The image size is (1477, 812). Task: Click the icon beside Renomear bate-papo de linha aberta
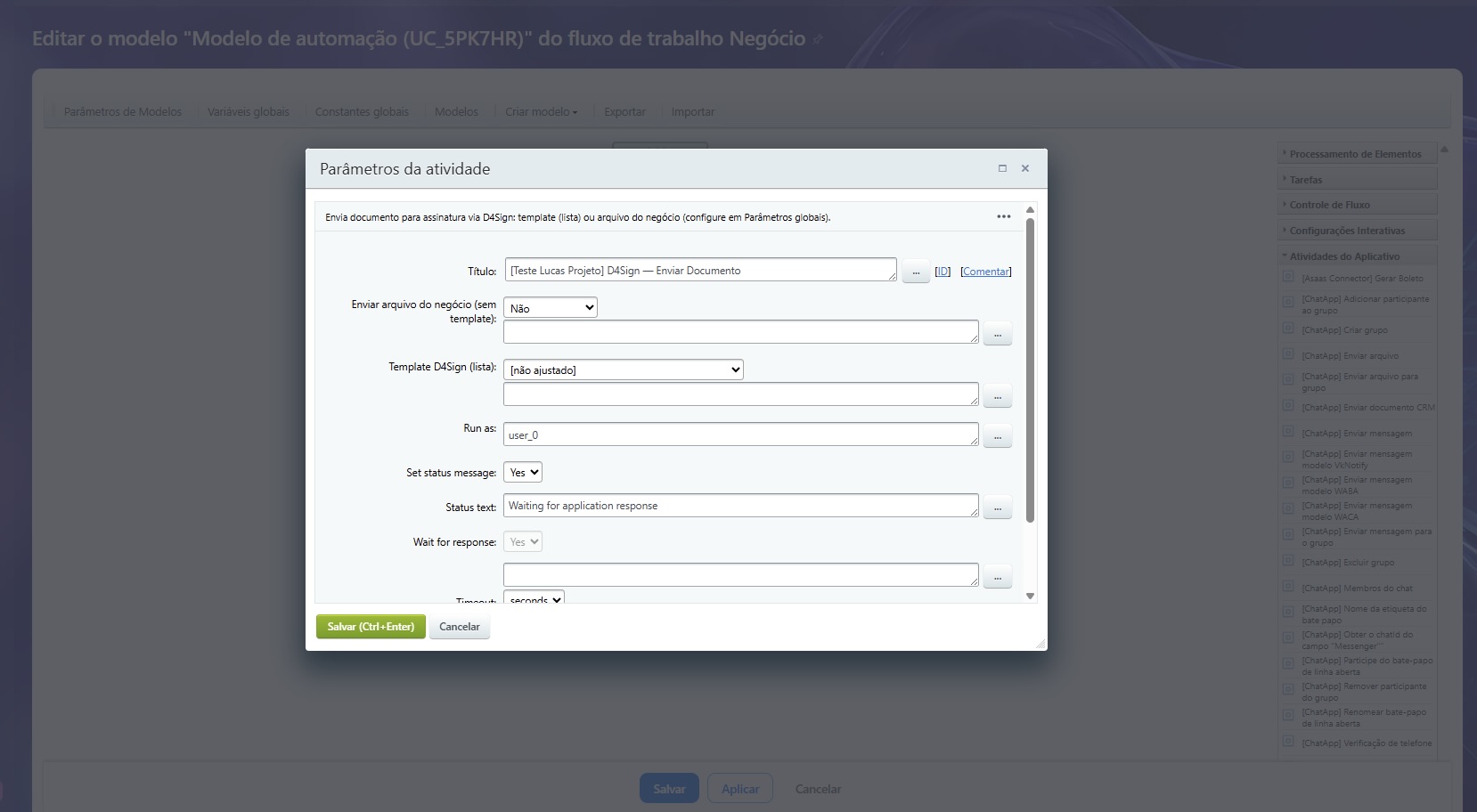pos(1288,716)
